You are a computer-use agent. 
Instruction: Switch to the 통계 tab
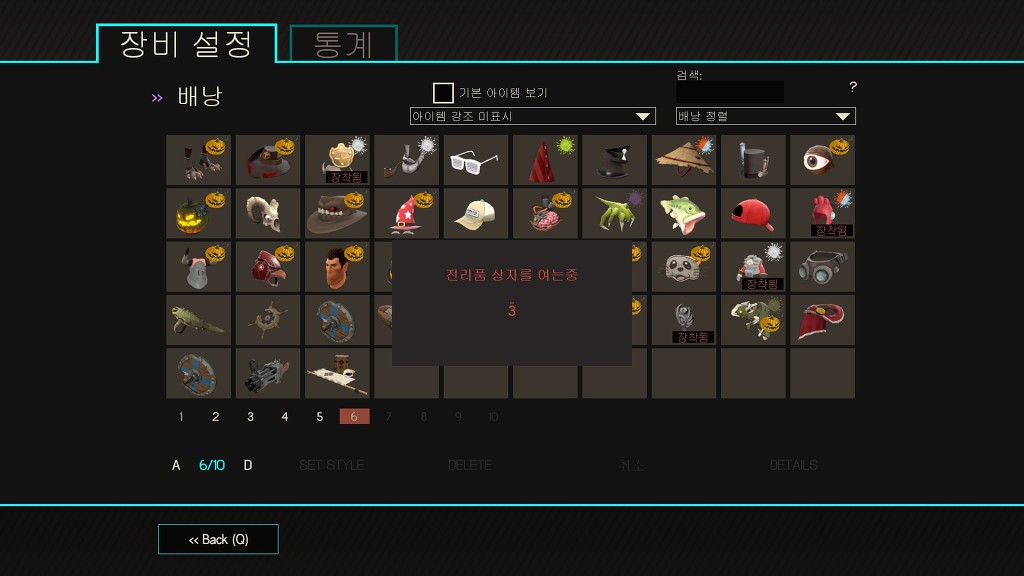tap(344, 44)
